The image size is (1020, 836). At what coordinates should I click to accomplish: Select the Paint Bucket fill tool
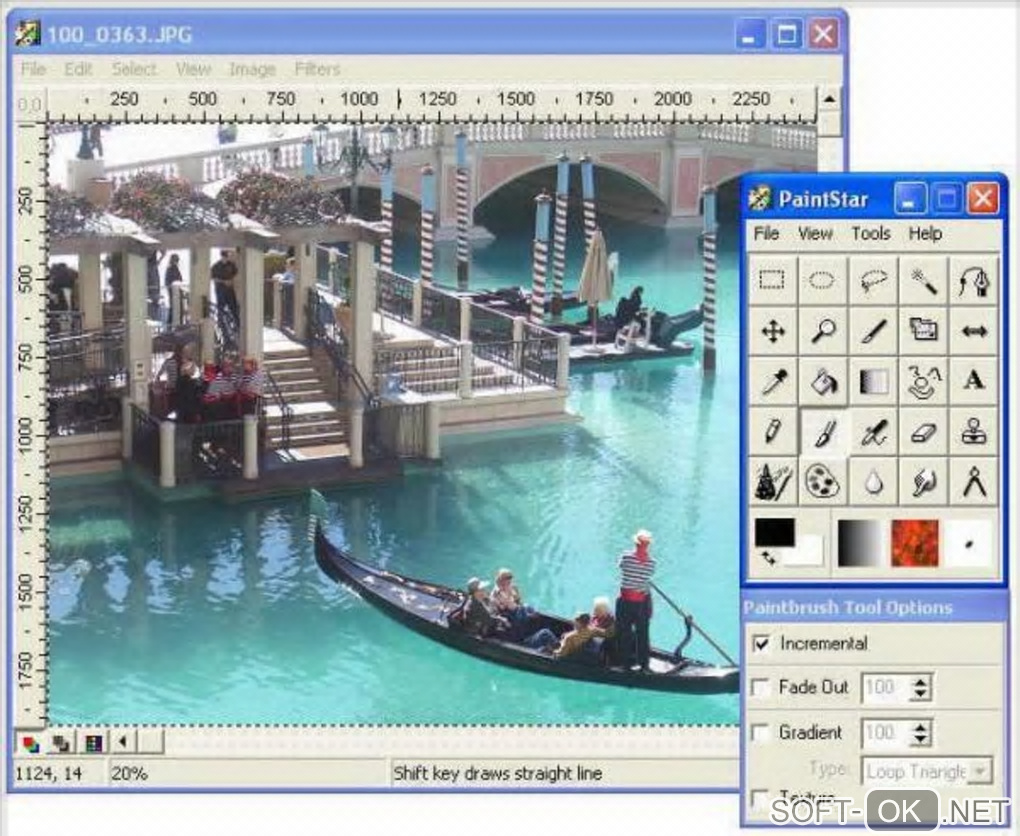coord(822,381)
